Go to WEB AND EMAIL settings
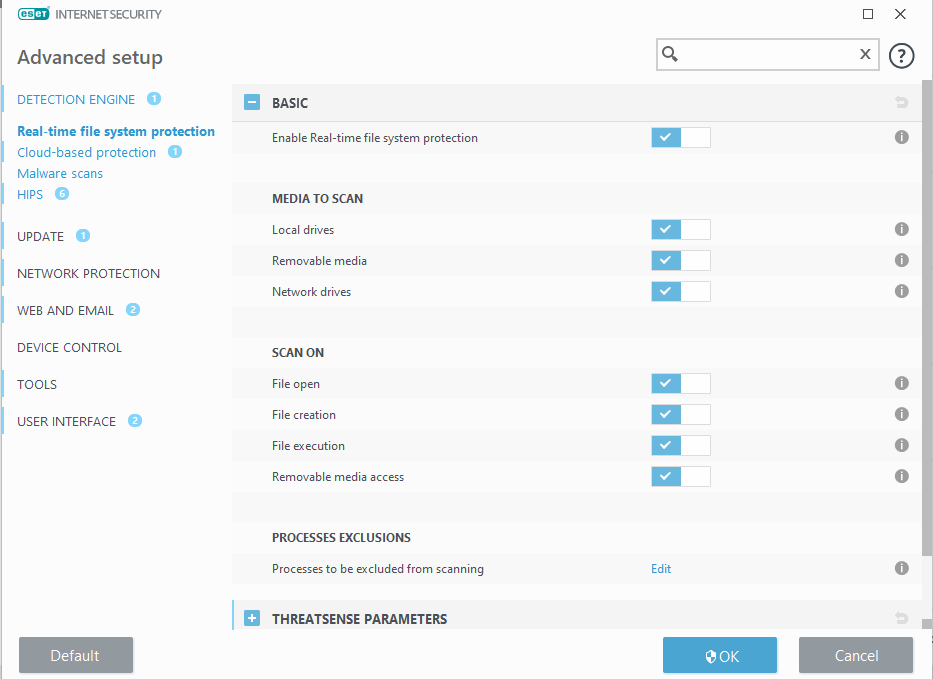This screenshot has height=679, width=933. point(65,311)
